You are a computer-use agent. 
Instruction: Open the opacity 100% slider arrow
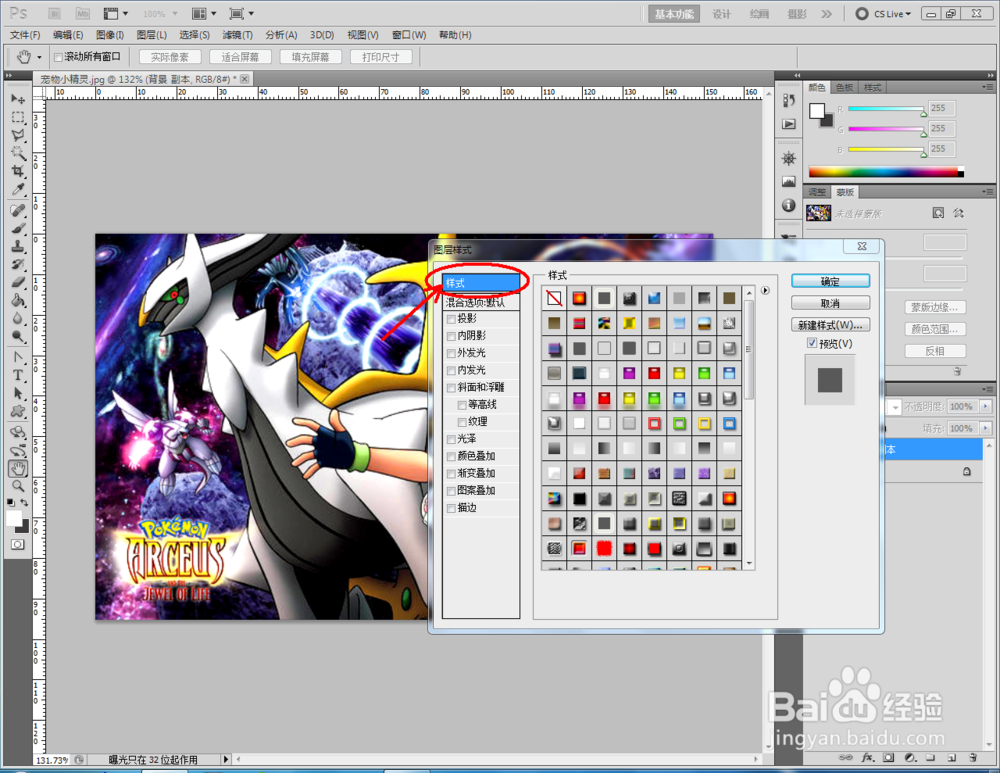(985, 406)
